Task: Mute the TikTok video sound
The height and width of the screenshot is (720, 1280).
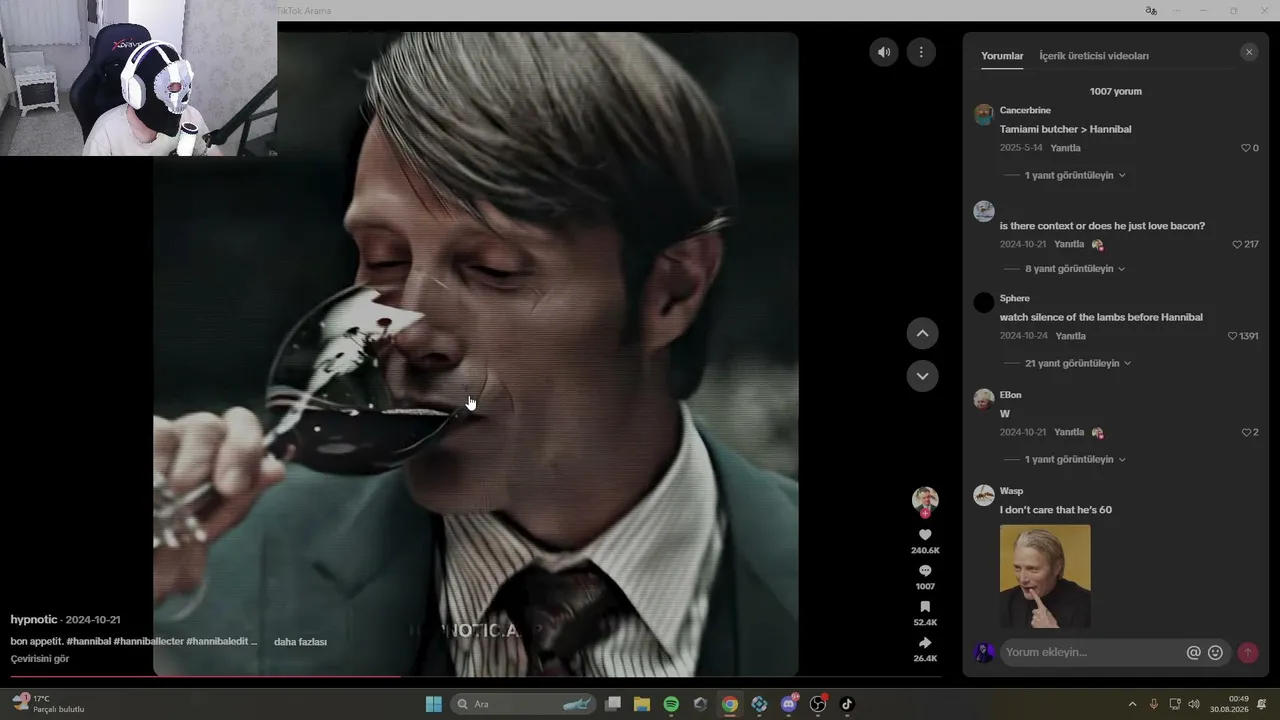Action: pos(884,52)
